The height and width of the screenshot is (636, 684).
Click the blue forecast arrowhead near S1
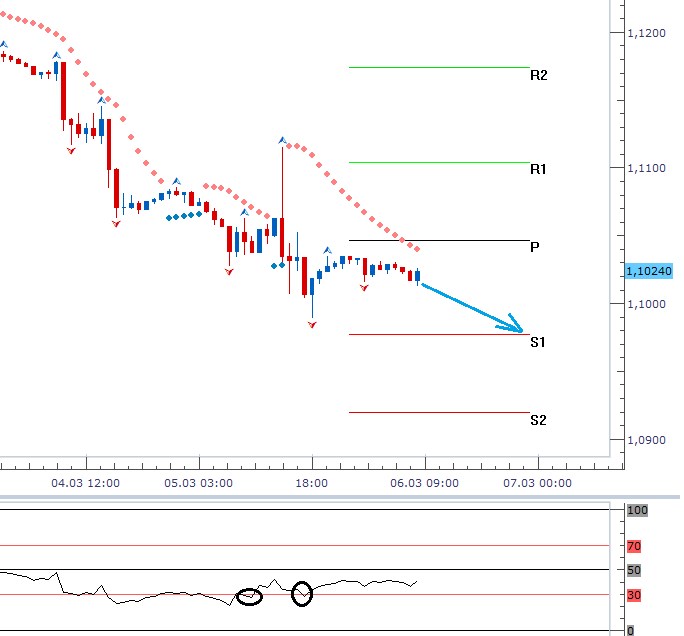[516, 326]
